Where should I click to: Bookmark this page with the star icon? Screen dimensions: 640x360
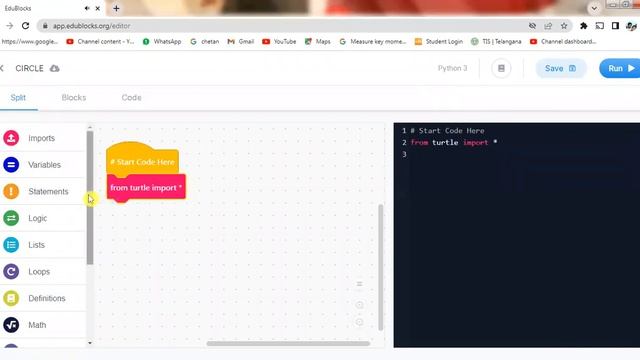pos(564,26)
